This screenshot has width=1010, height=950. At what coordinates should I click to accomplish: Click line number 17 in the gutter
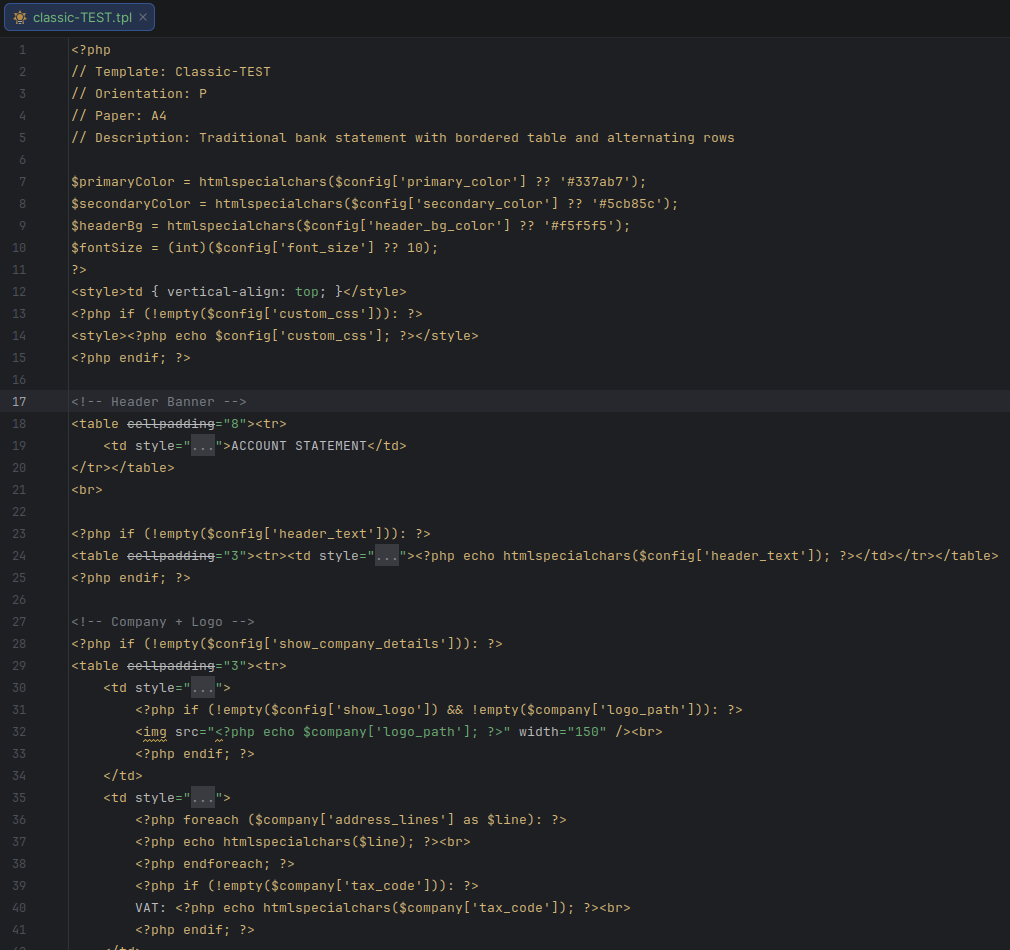tap(21, 401)
